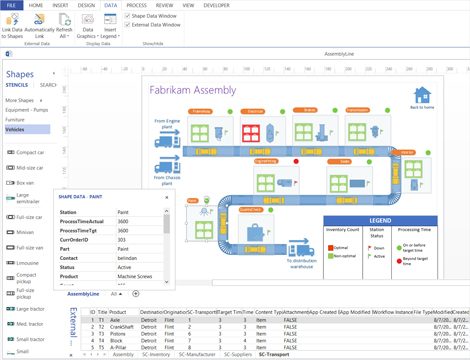Switch to the SC-Inventory data tab
Viewport: 470px width, 360px height.
pos(156,354)
